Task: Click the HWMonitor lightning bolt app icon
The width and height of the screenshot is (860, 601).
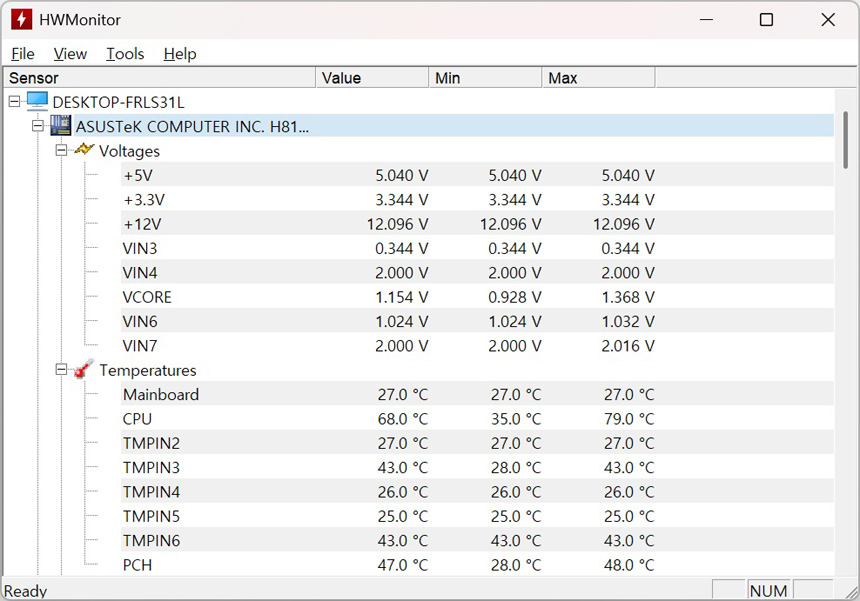Action: (21, 20)
